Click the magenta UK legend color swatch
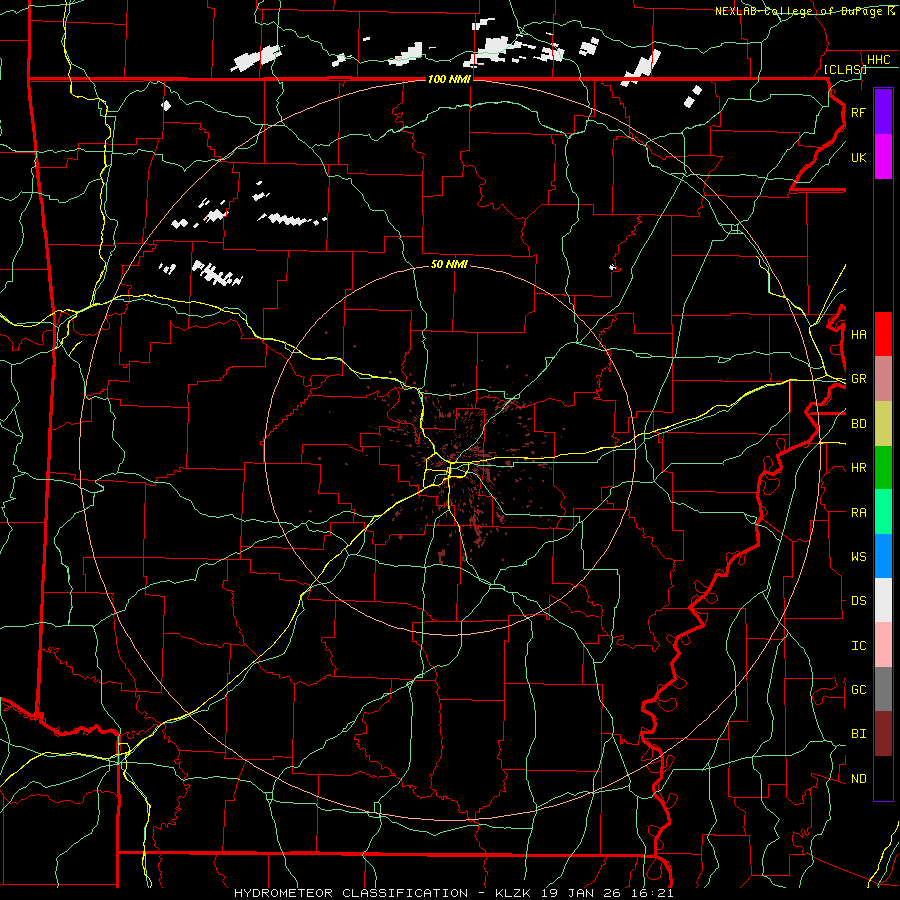Viewport: 900px width, 900px height. click(x=883, y=157)
